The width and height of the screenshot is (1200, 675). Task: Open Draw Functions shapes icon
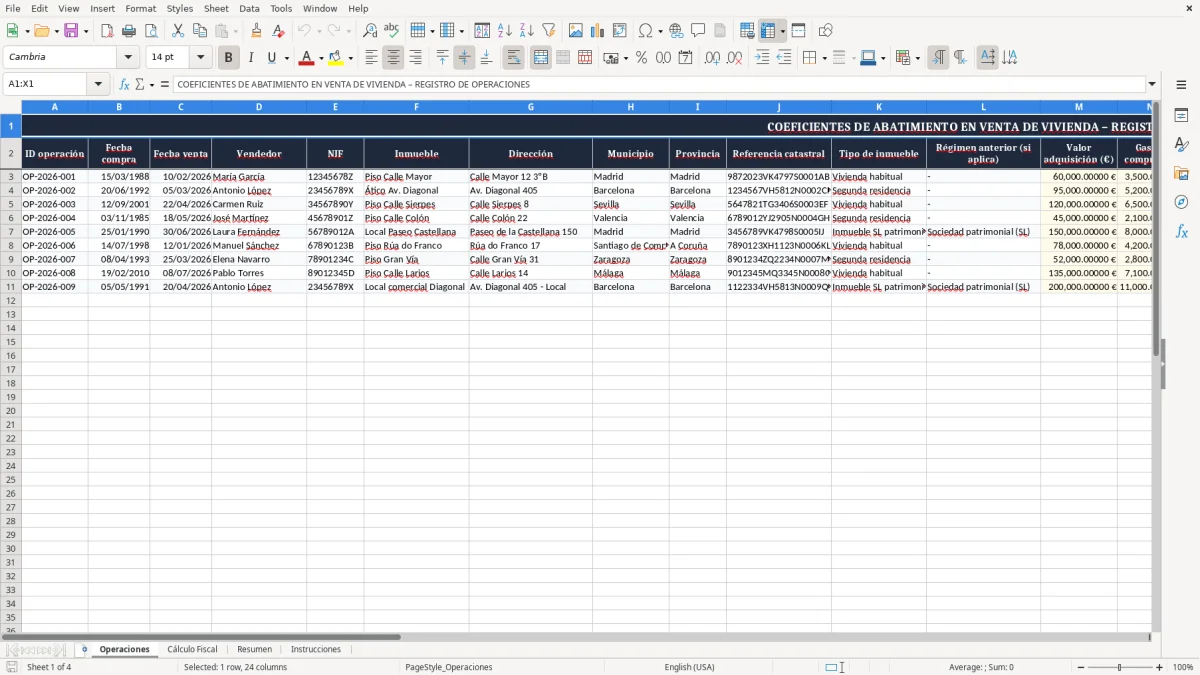826,31
